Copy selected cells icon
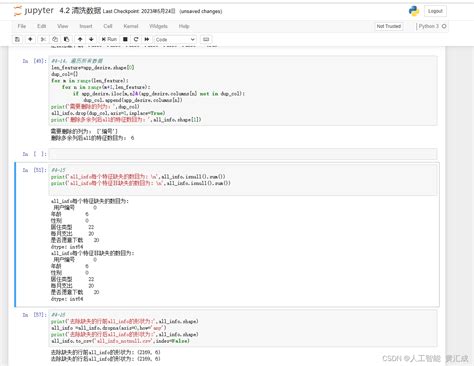 click(x=55, y=39)
